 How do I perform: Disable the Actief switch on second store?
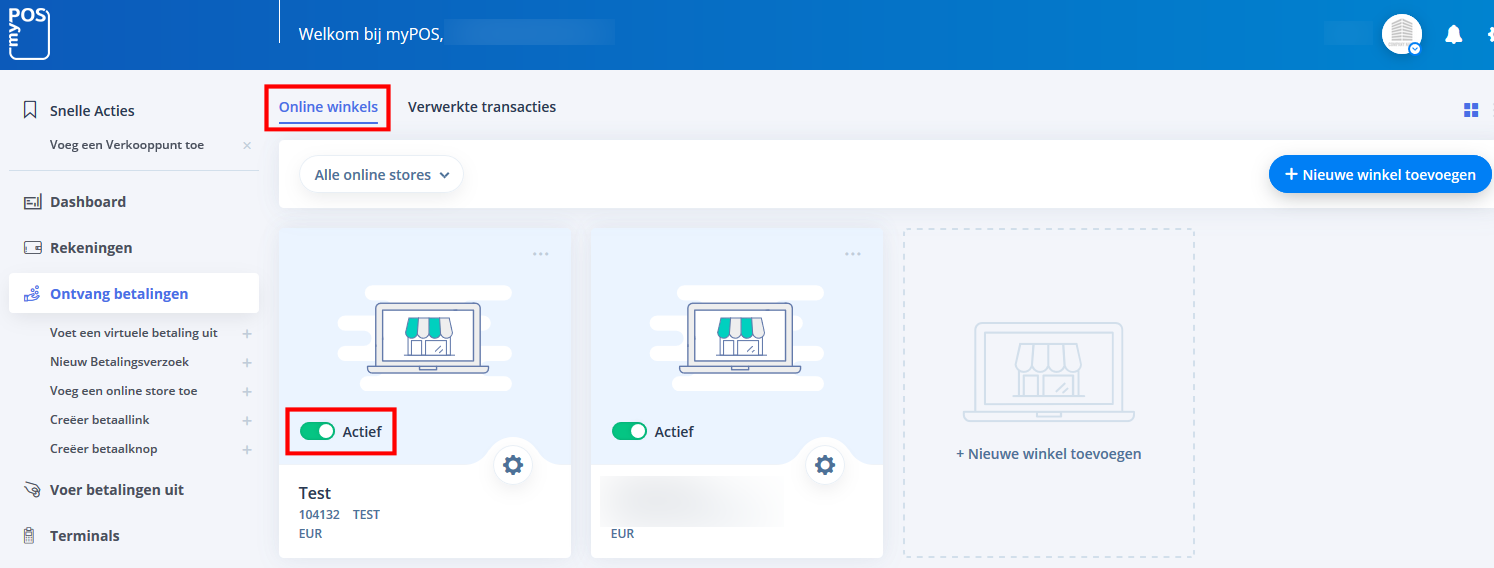pos(630,431)
